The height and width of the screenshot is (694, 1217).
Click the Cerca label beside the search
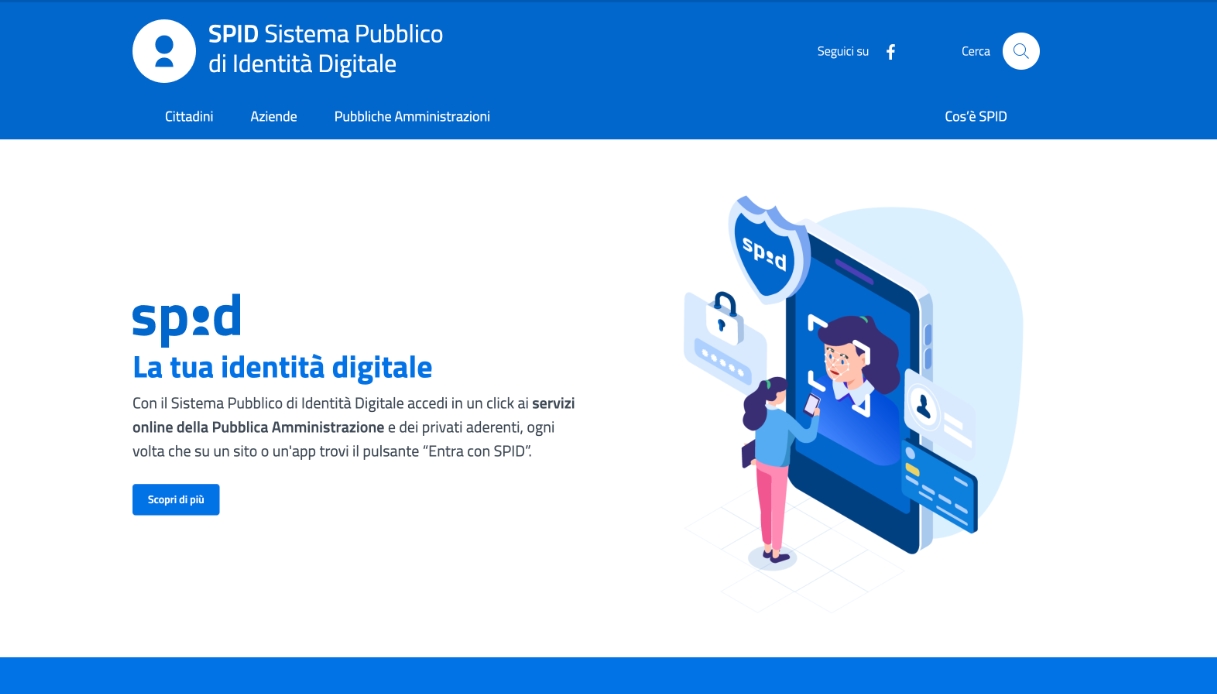point(975,52)
